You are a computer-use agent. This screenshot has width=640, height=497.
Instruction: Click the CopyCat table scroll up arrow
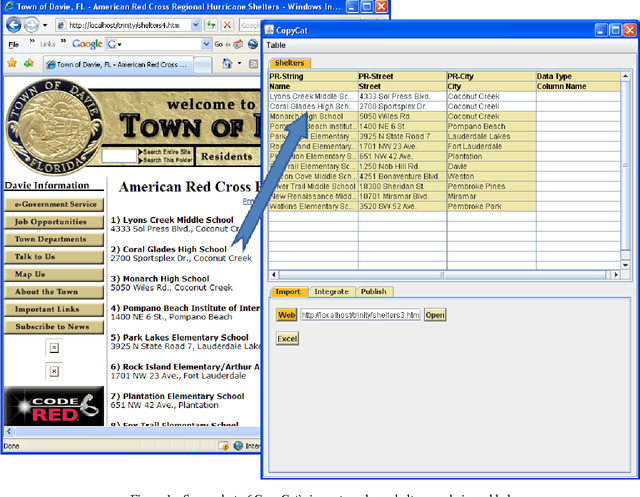625,76
